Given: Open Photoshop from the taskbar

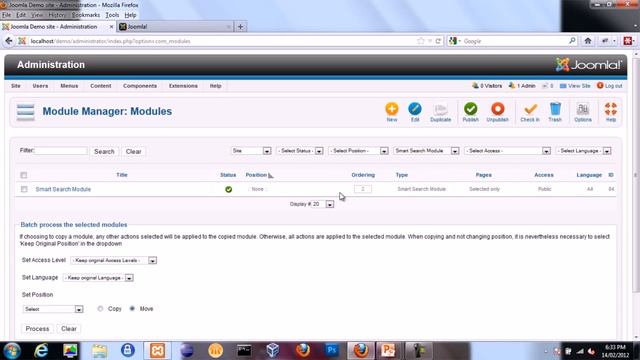Looking at the screenshot, I should (x=332, y=350).
